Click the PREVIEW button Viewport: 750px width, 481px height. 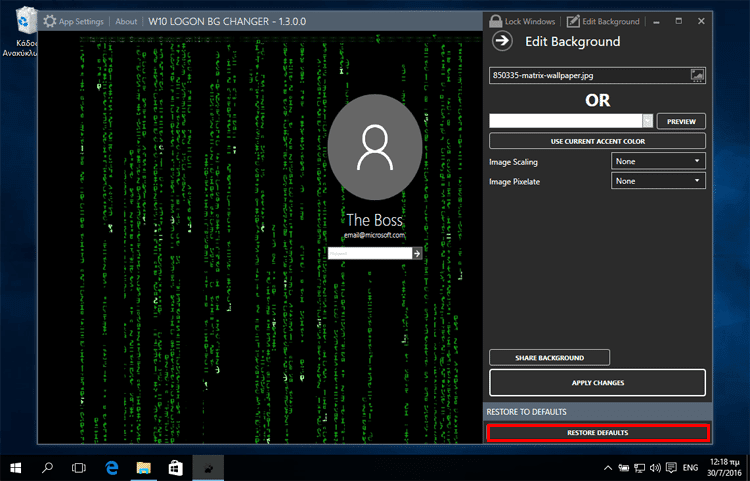pos(681,121)
